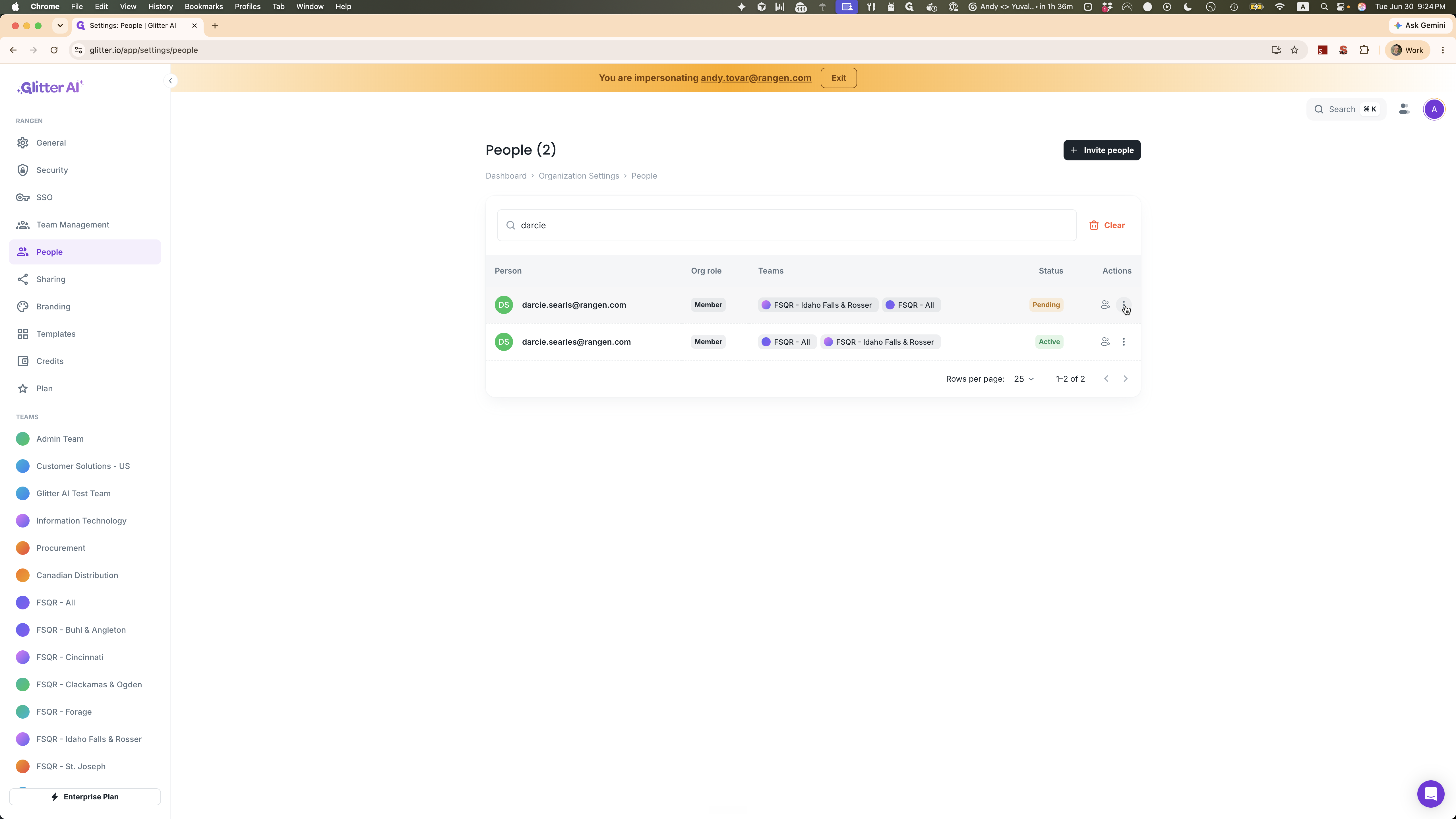Open FSQR - Forage team
The height and width of the screenshot is (819, 1456).
(85, 712)
